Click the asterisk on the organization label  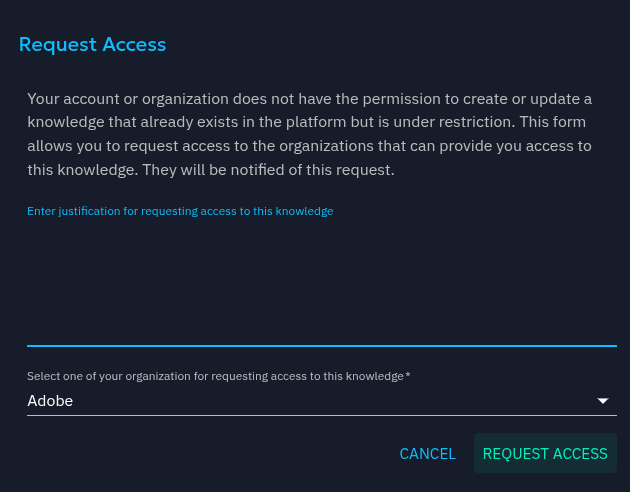[408, 375]
